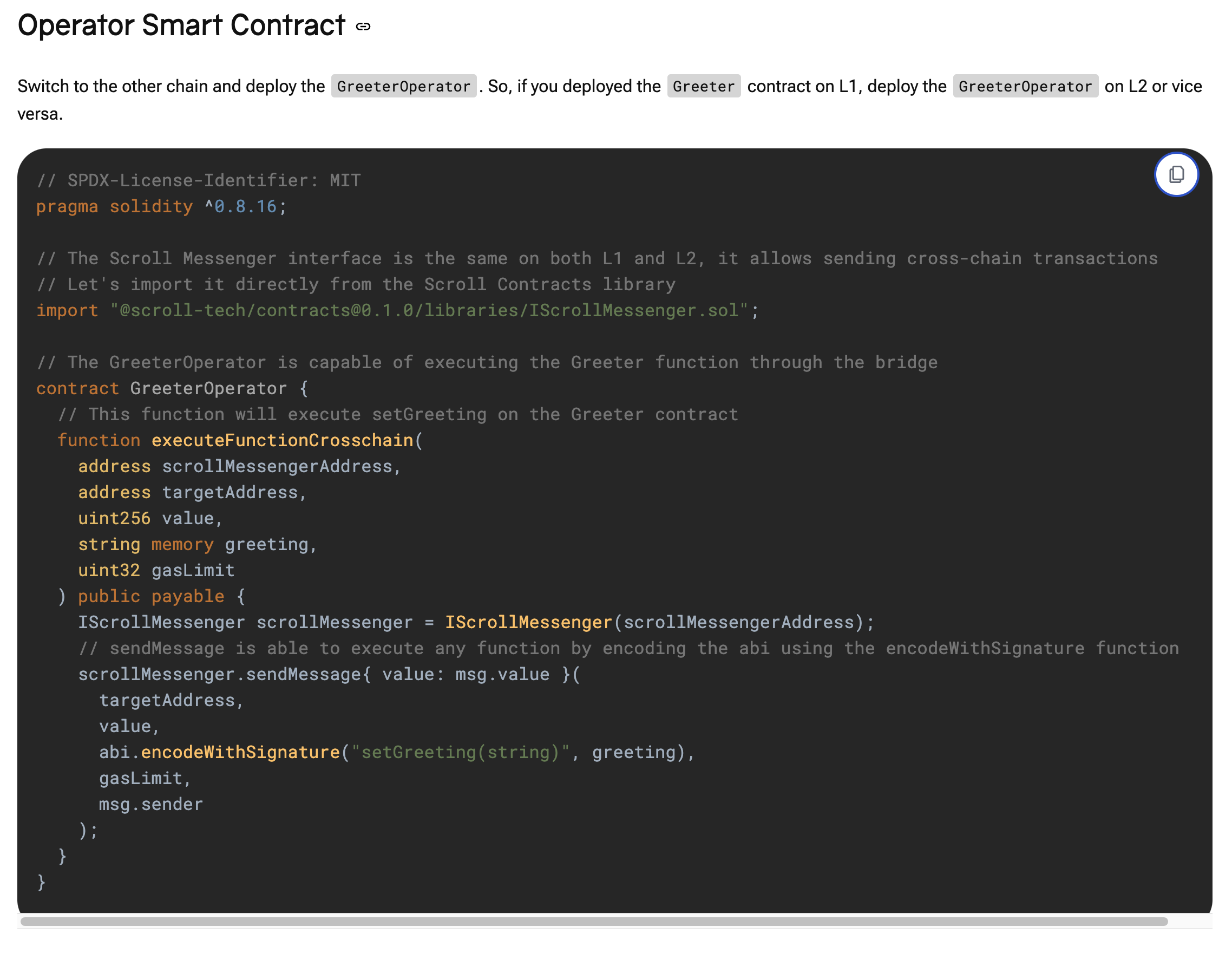Select the second GreeterOperator inline code chip
The width and height of the screenshot is (1232, 966).
coord(1025,86)
